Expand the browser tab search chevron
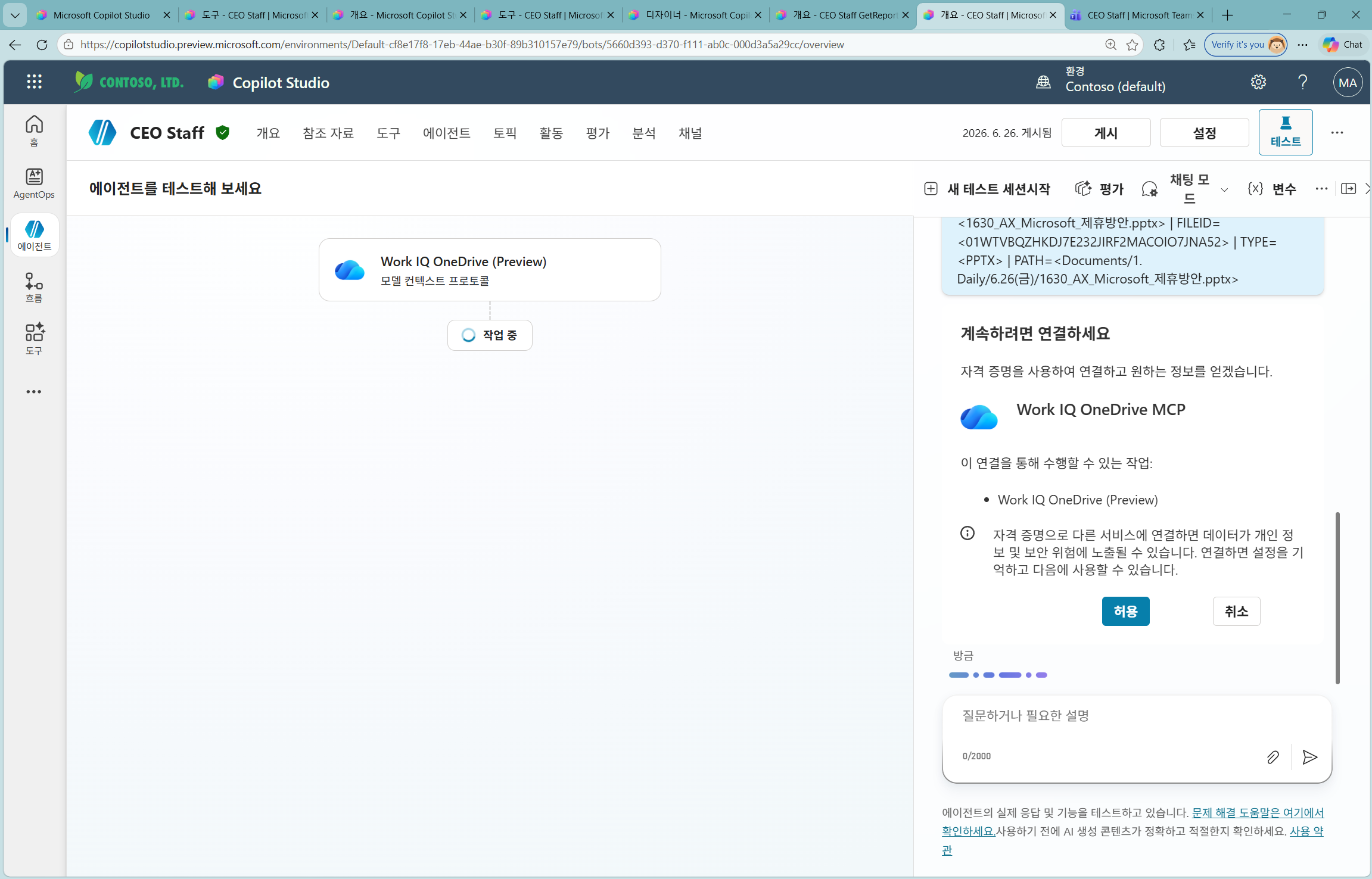Screen dimensions: 1372x879 click(x=15, y=15)
